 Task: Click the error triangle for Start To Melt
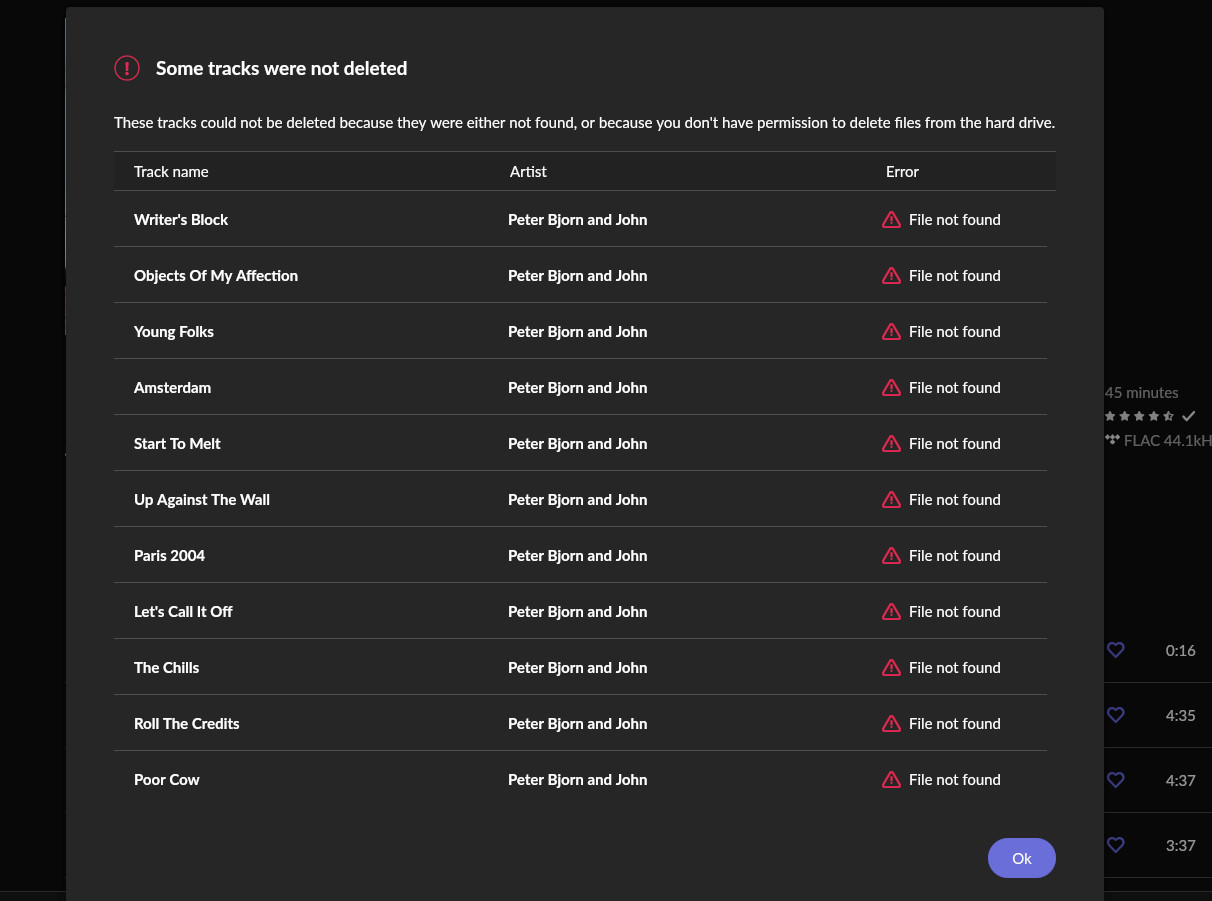[891, 443]
